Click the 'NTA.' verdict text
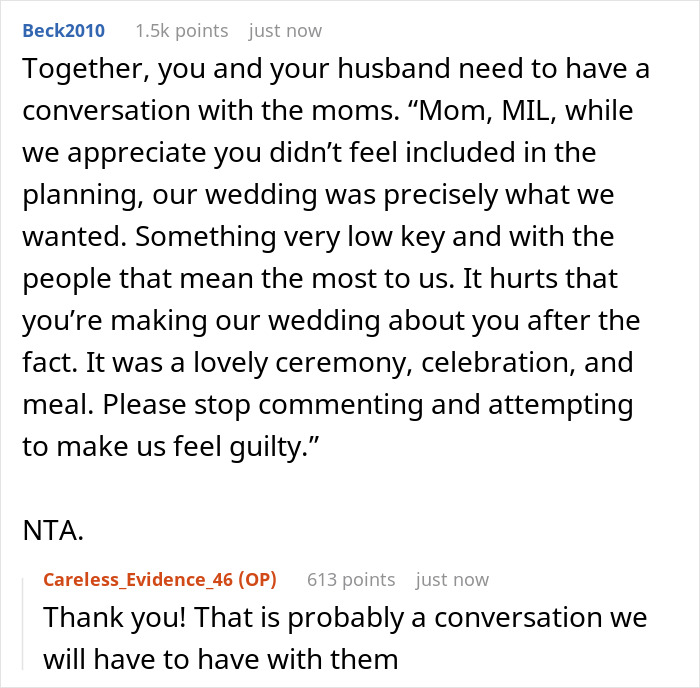 [x=52, y=530]
